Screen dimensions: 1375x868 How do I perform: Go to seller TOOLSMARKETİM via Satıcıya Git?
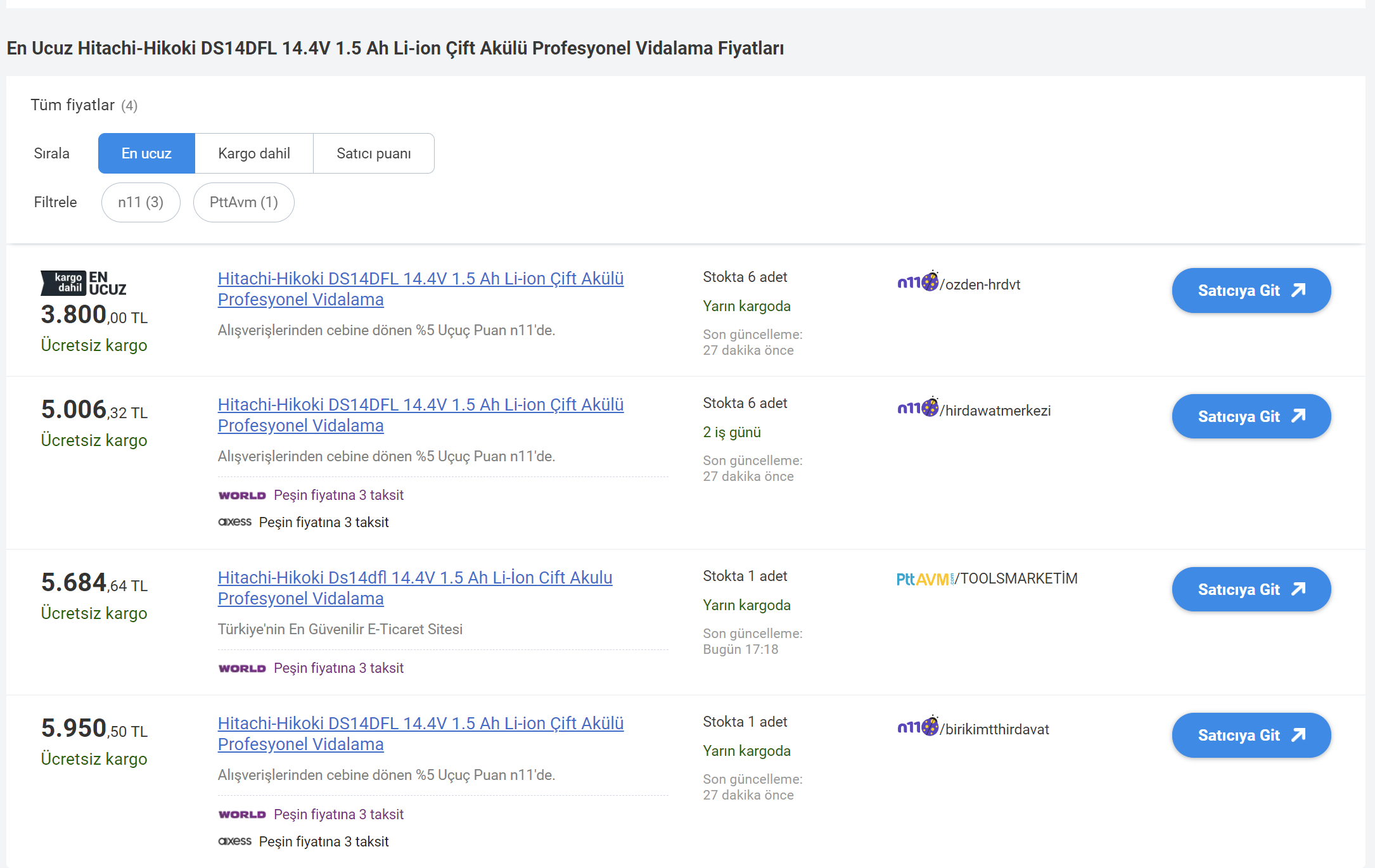point(1251,589)
